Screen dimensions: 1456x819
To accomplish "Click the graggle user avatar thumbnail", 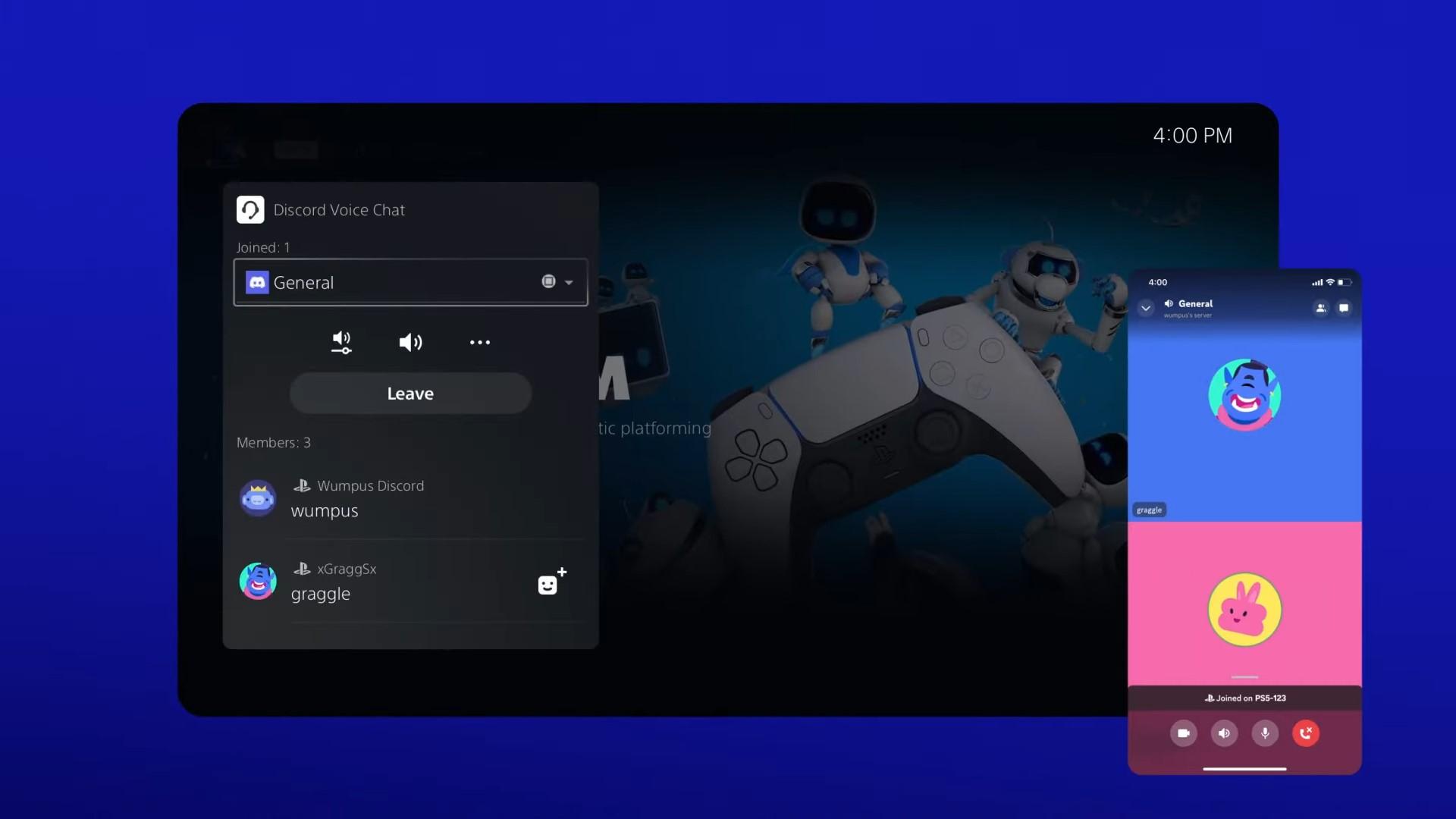I will (x=258, y=582).
